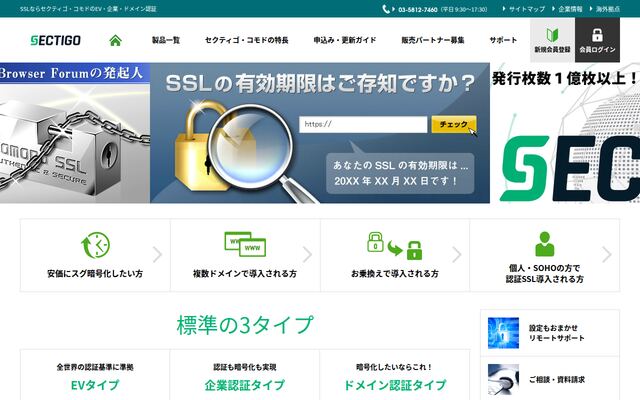The width and height of the screenshot is (640, 400).
Task: Click 設定もおまかせ リモートサポート text
Action: 556,333
